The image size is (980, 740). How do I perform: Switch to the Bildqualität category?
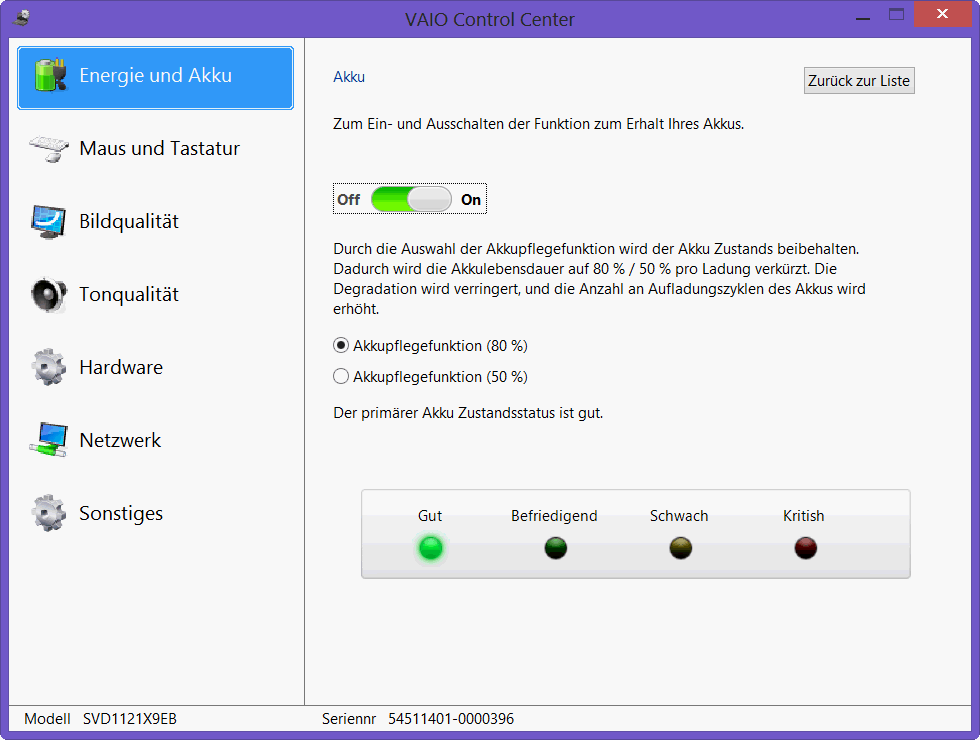pyautogui.click(x=156, y=222)
